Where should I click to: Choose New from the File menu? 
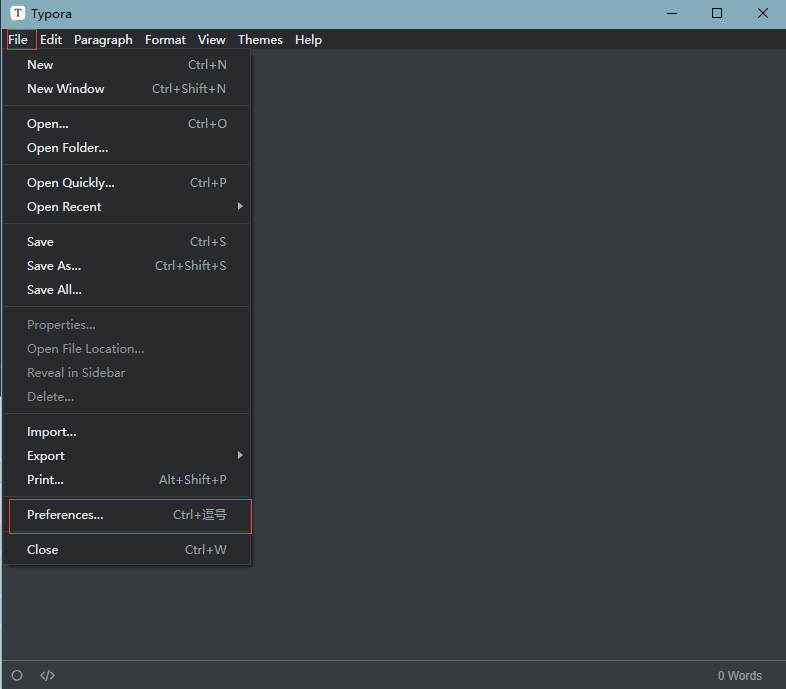click(127, 65)
